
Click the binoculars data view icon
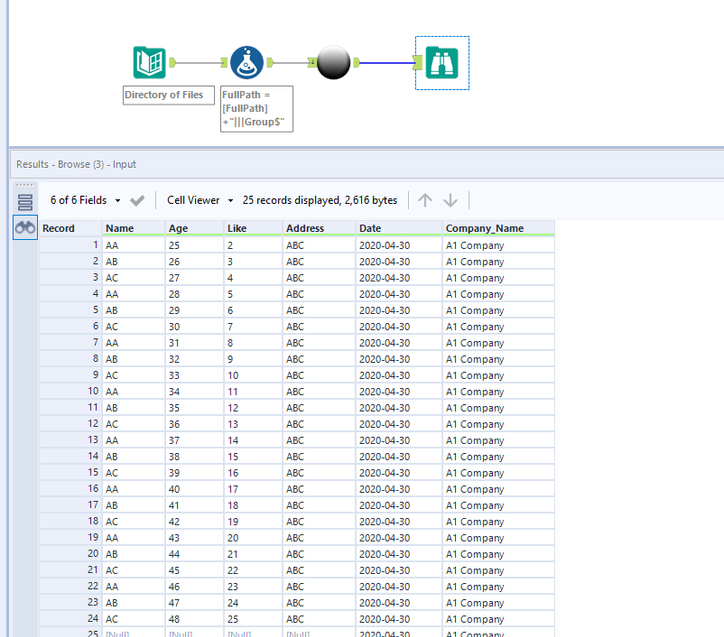click(x=25, y=228)
